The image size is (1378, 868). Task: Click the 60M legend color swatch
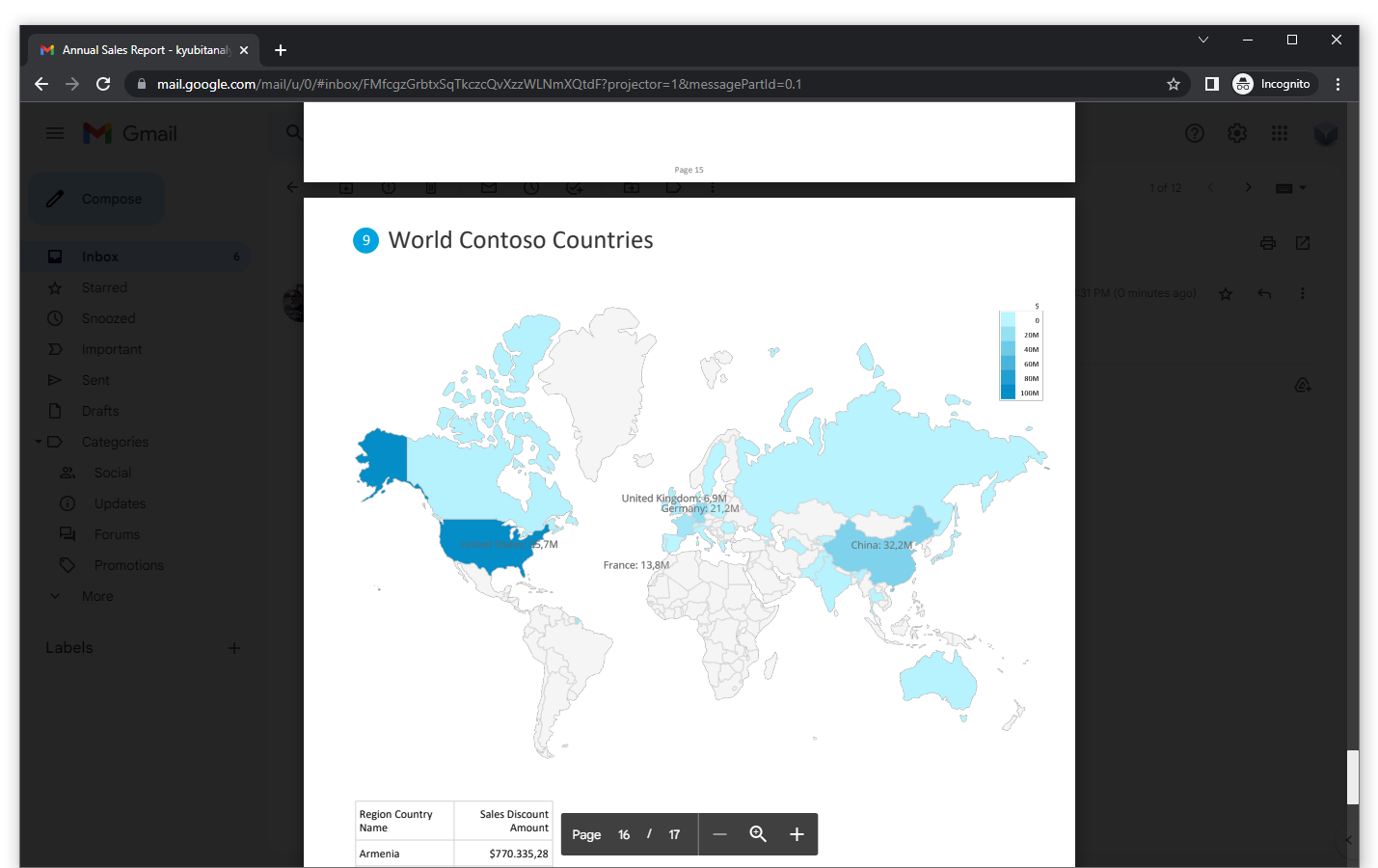pyautogui.click(x=1008, y=364)
